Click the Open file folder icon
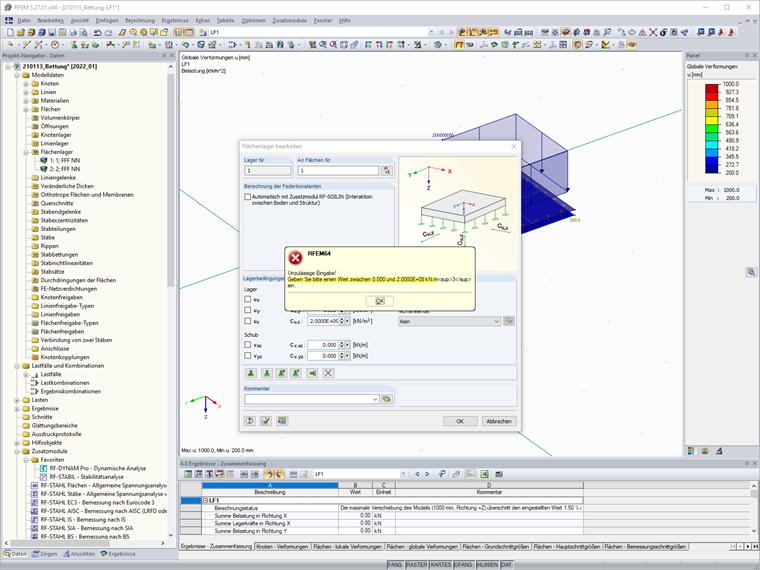The image size is (760, 570). pos(20,32)
